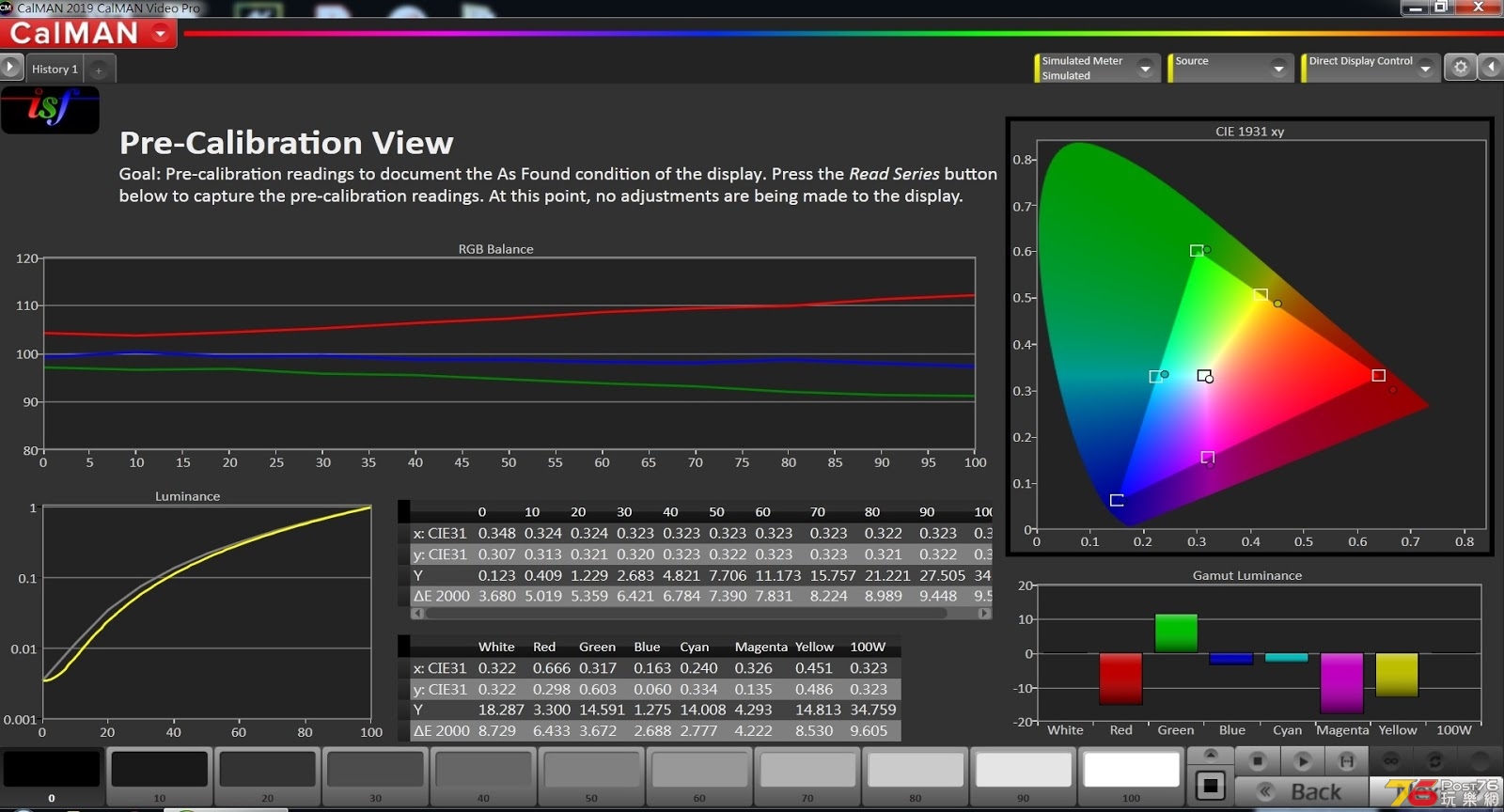Select the 80 percent grayscale patch

point(916,776)
